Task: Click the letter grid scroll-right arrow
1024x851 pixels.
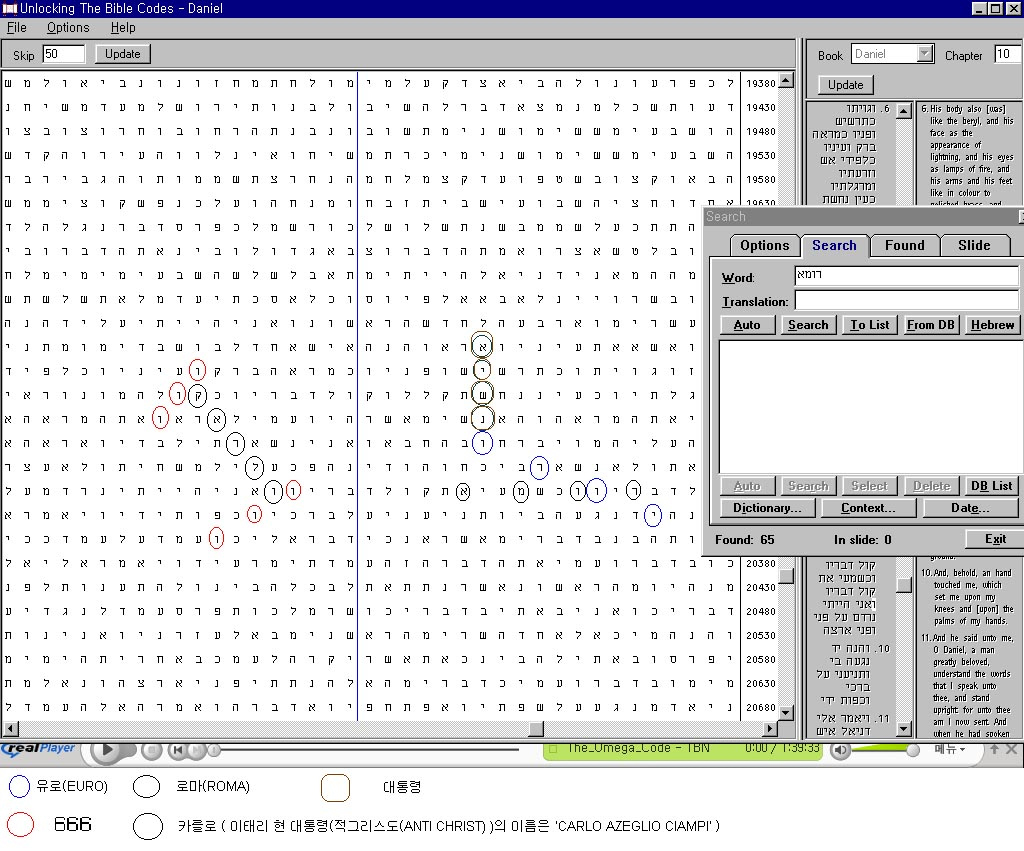Action: point(770,728)
